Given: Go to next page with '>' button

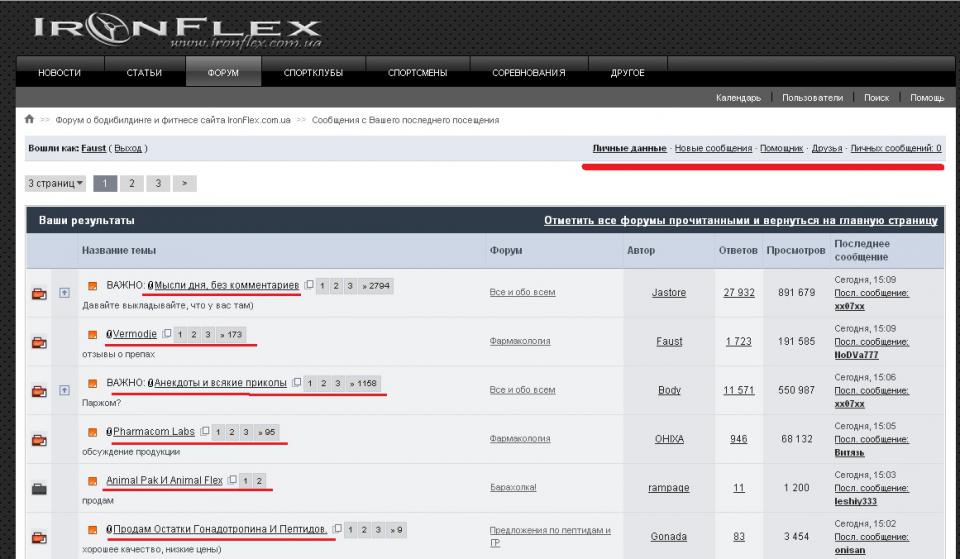Looking at the screenshot, I should click(185, 184).
